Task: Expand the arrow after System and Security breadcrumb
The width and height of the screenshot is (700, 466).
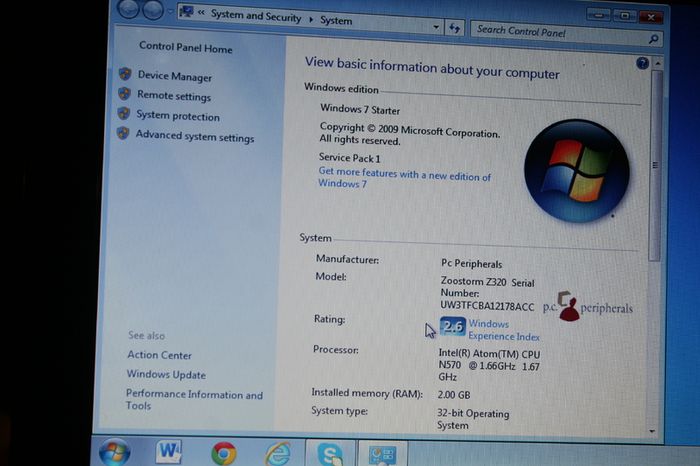Action: [311, 19]
